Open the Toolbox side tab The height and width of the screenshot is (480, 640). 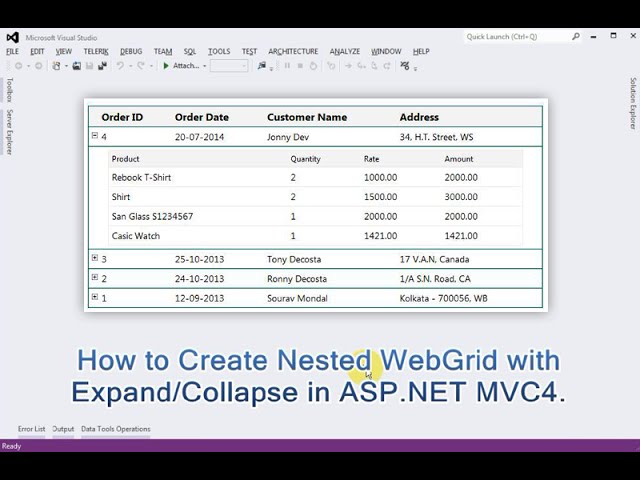(x=10, y=90)
